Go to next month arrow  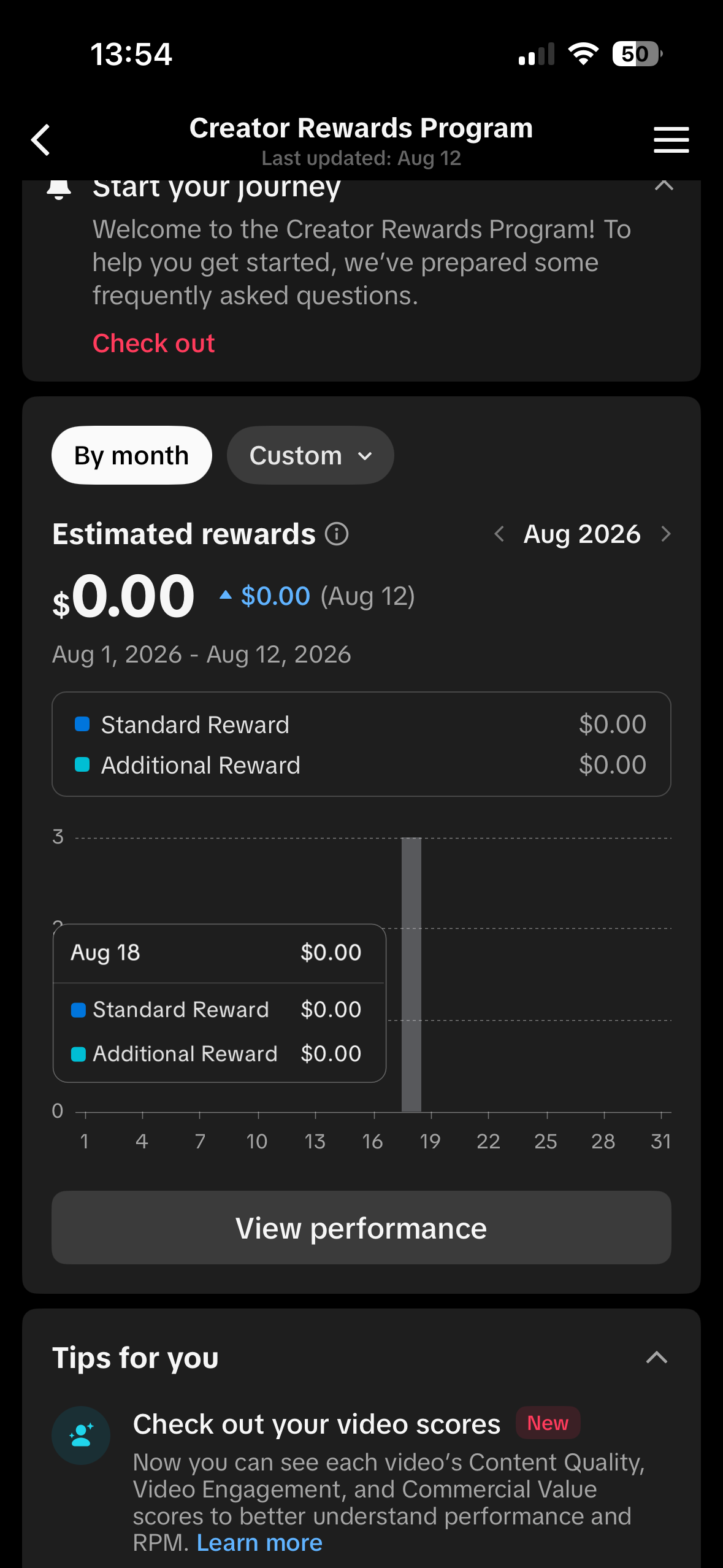pos(666,534)
